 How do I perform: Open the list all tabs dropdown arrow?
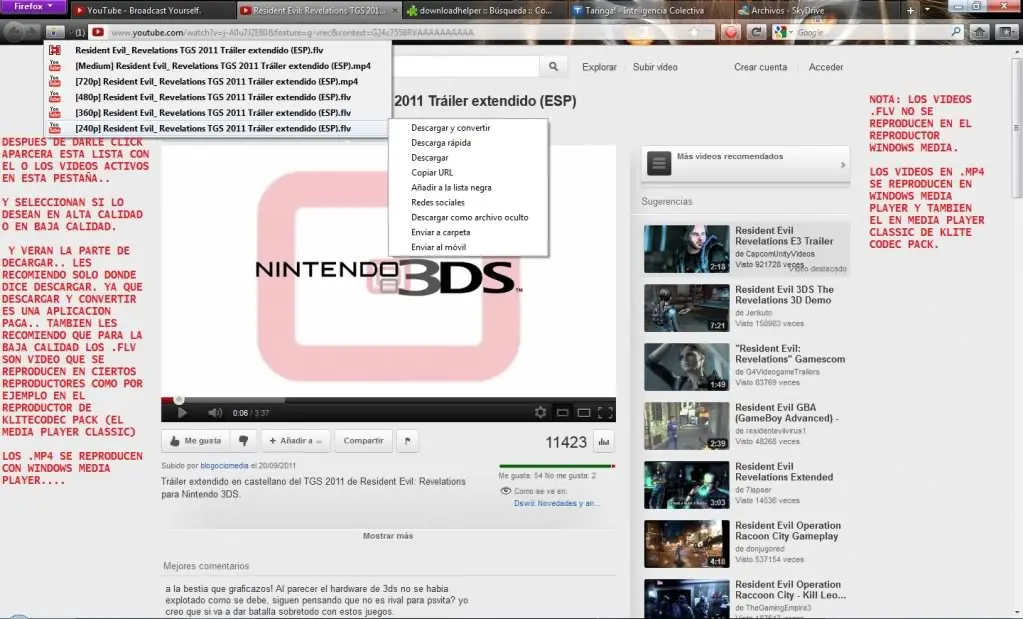928,10
